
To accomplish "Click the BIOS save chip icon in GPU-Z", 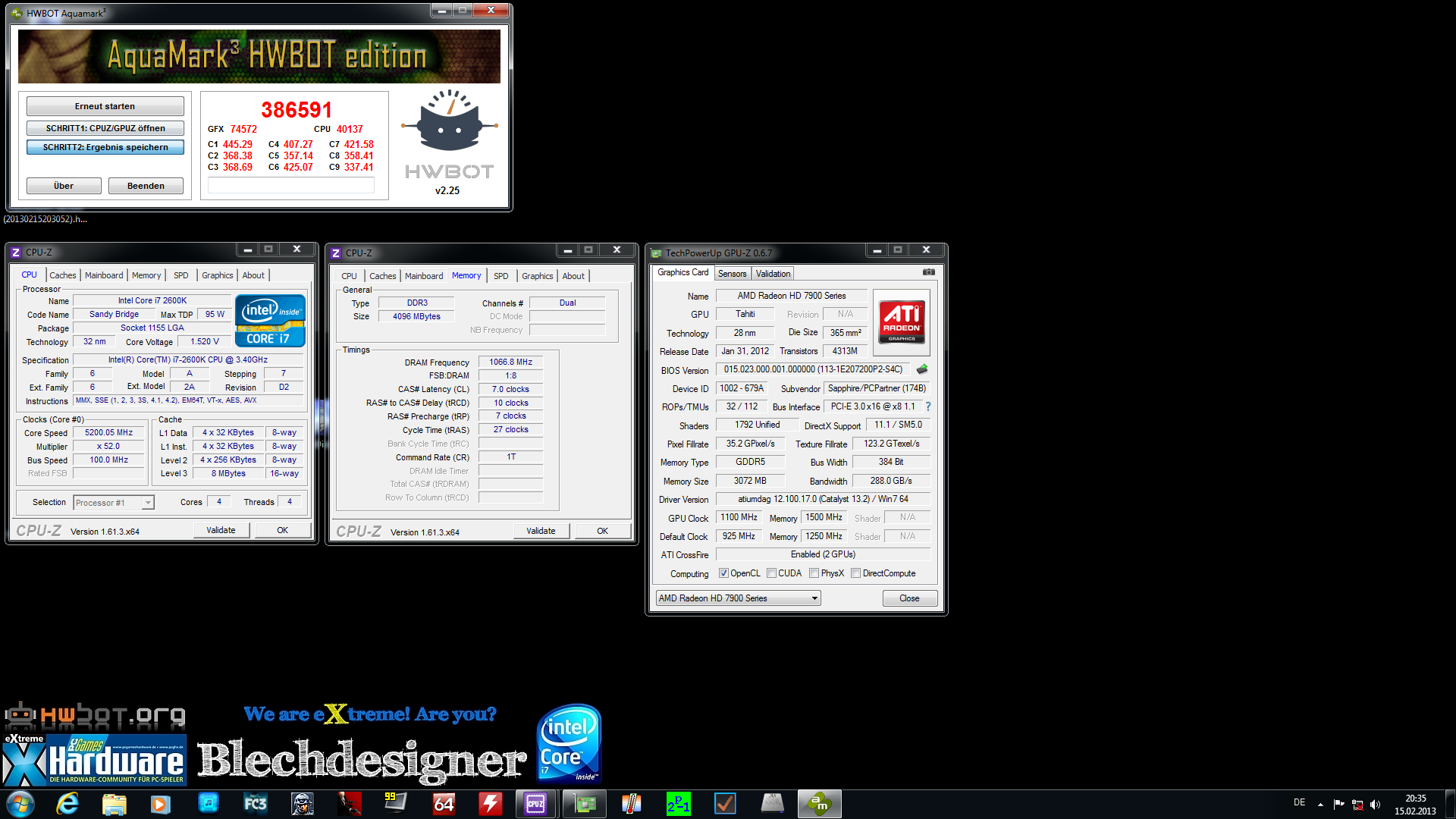I will (x=922, y=369).
